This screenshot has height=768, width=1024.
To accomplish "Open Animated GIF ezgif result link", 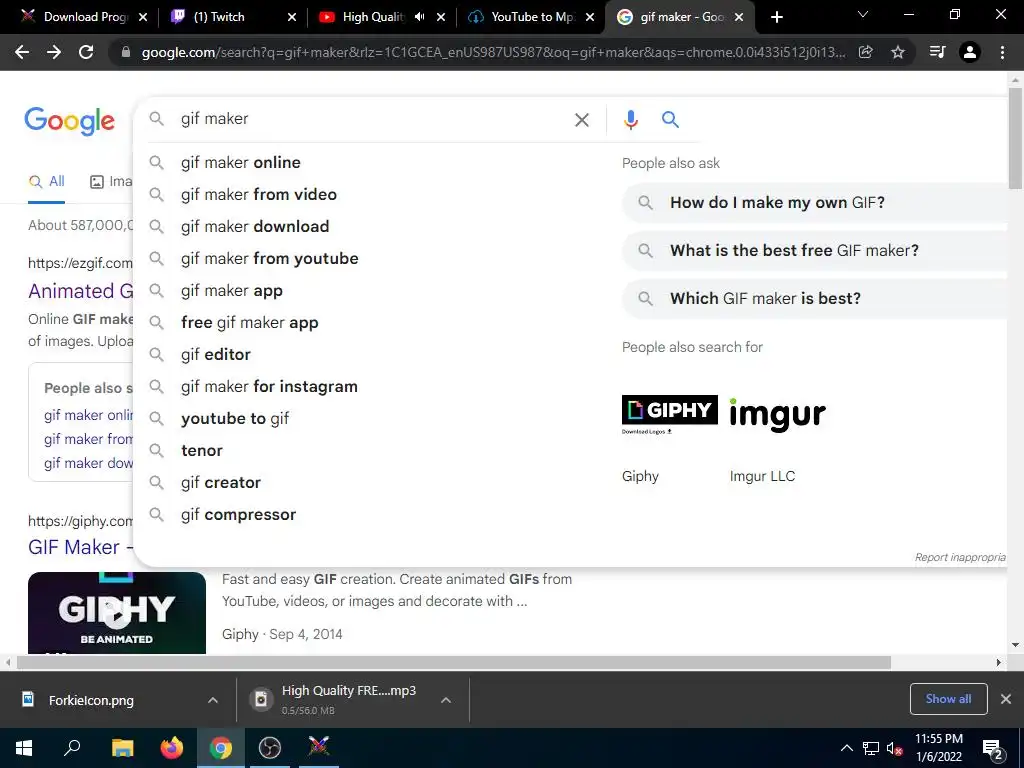I will (80, 291).
